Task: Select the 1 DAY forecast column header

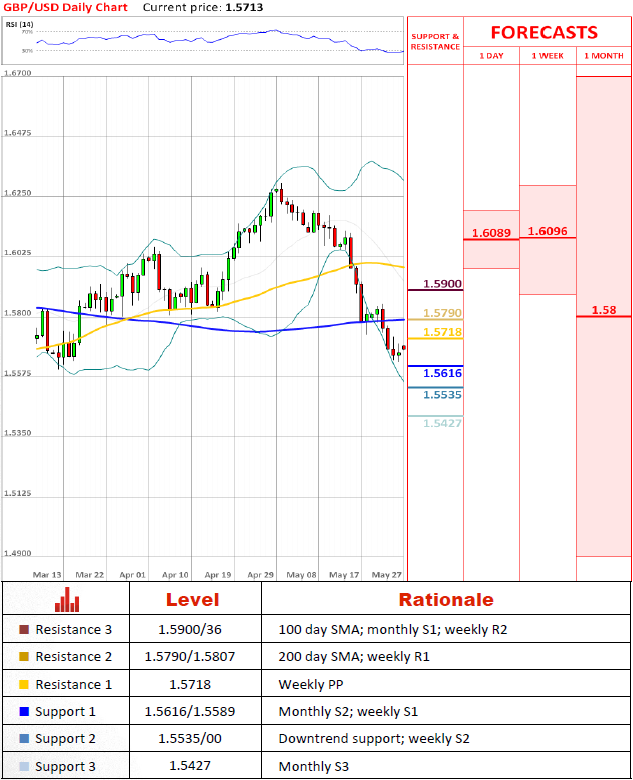Action: (x=491, y=56)
